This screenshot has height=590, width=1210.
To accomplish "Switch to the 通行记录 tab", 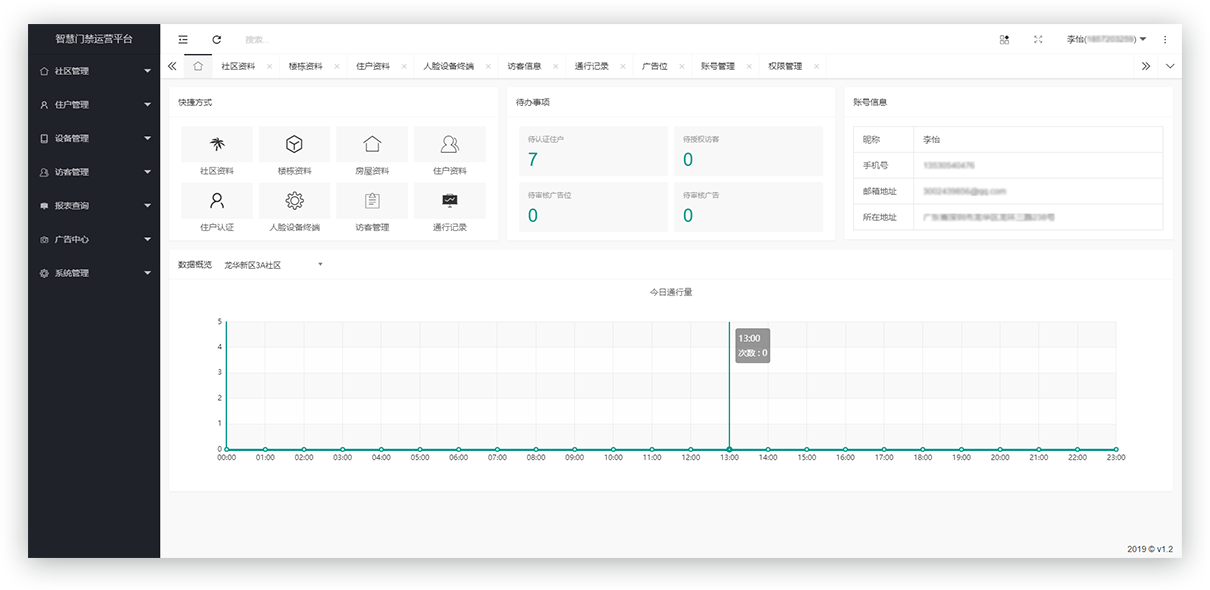I will tap(592, 66).
